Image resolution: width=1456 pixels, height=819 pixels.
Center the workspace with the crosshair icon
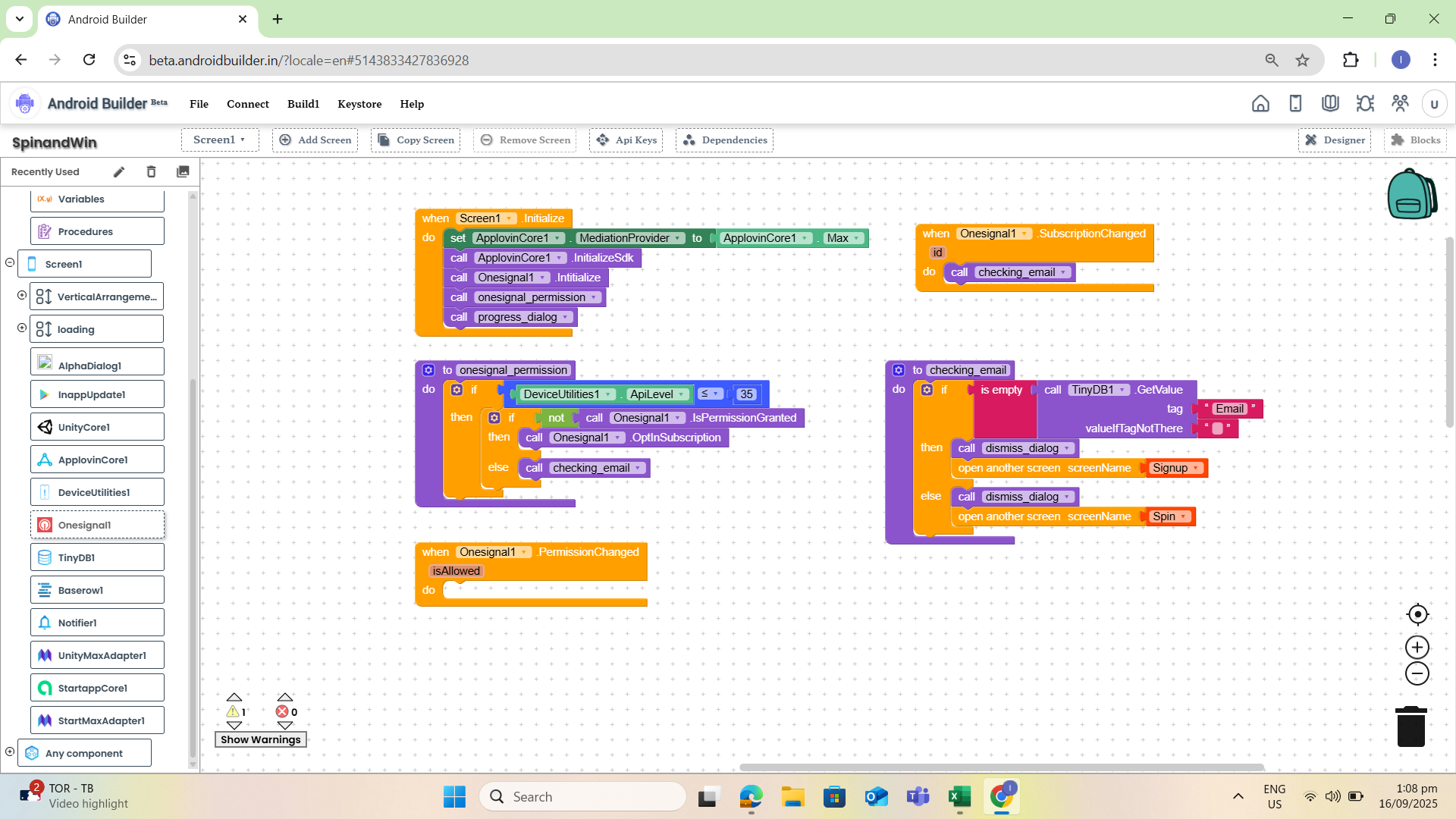coord(1417,614)
